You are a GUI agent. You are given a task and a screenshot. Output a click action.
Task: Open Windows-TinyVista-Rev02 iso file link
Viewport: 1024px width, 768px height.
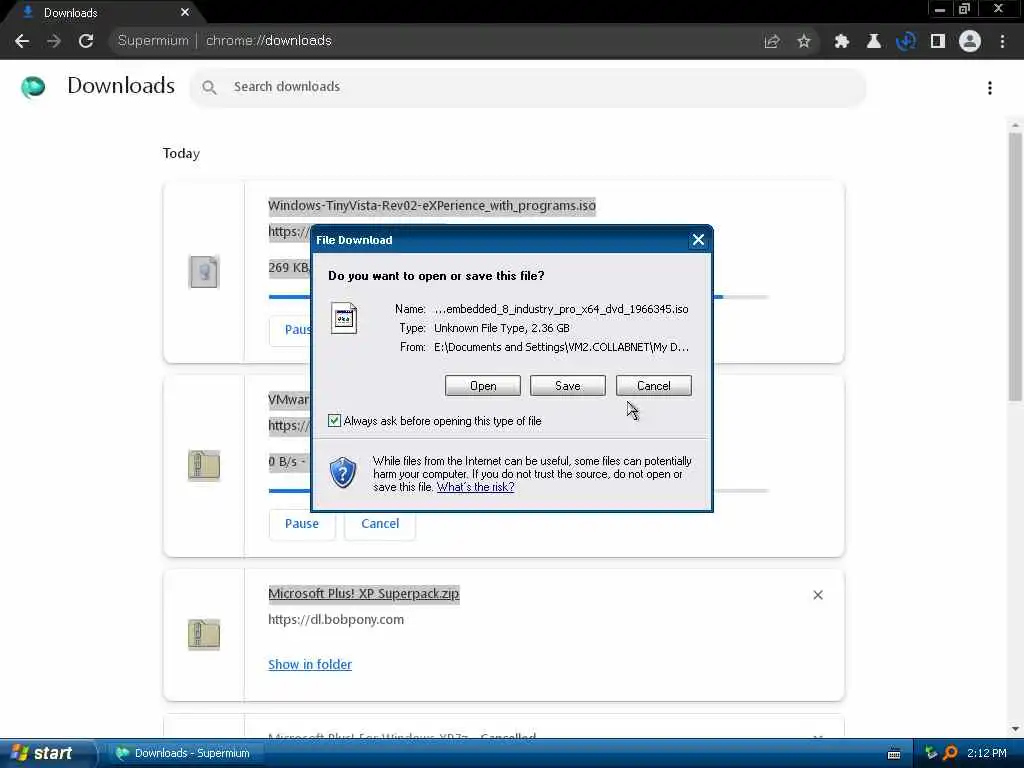tap(432, 206)
